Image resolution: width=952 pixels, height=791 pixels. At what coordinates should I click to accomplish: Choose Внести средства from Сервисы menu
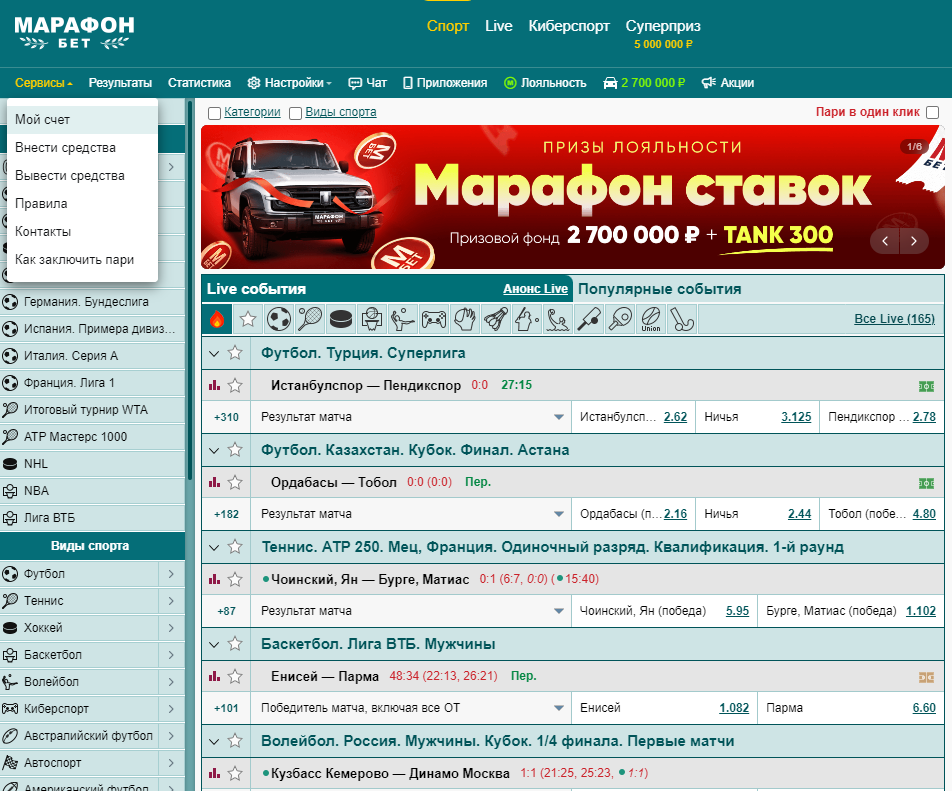82,148
